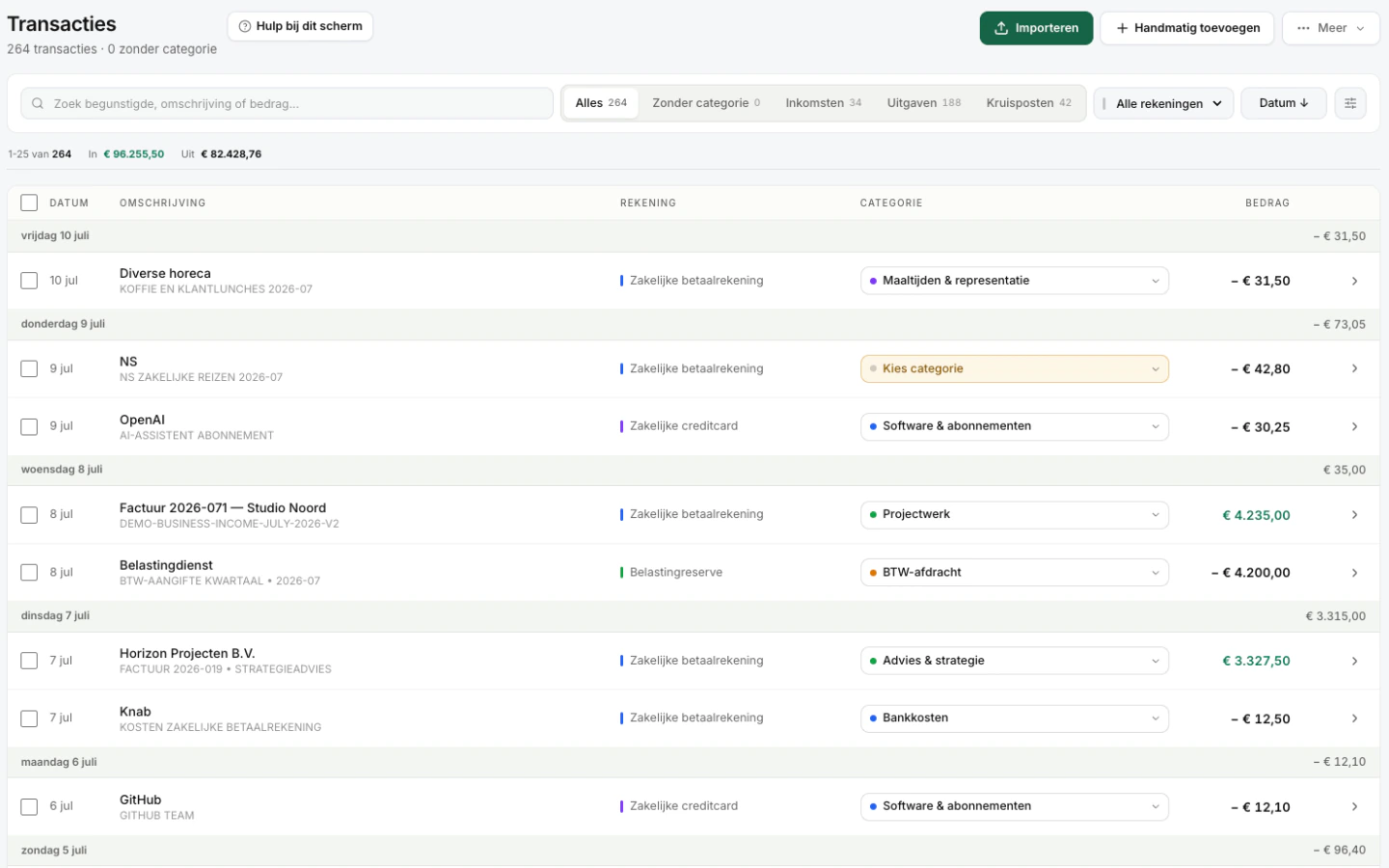1389x868 pixels.
Task: Open Maaltijden & representatie category dropdown
Action: (1014, 281)
